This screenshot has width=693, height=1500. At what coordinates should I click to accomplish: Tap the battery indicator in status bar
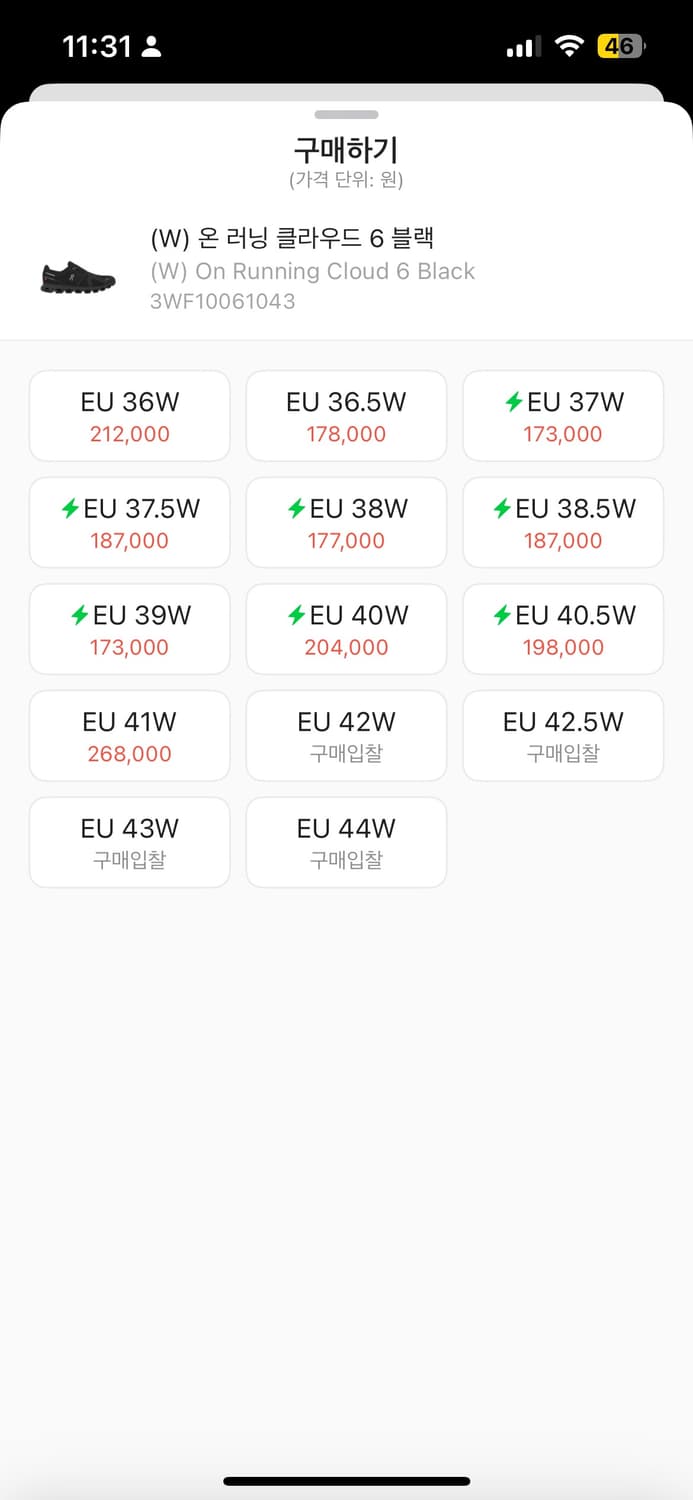(621, 46)
